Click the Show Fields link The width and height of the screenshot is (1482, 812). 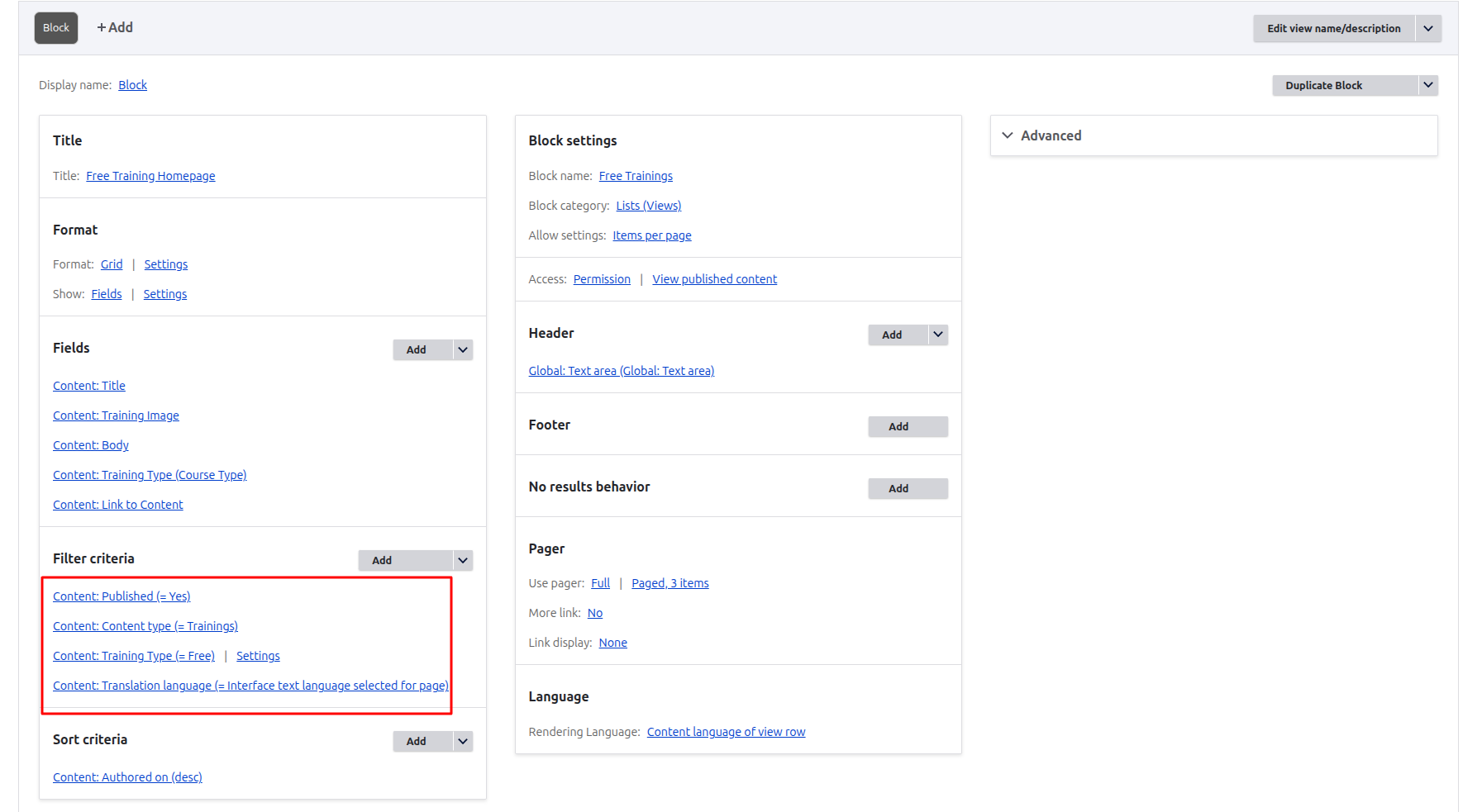coord(107,294)
